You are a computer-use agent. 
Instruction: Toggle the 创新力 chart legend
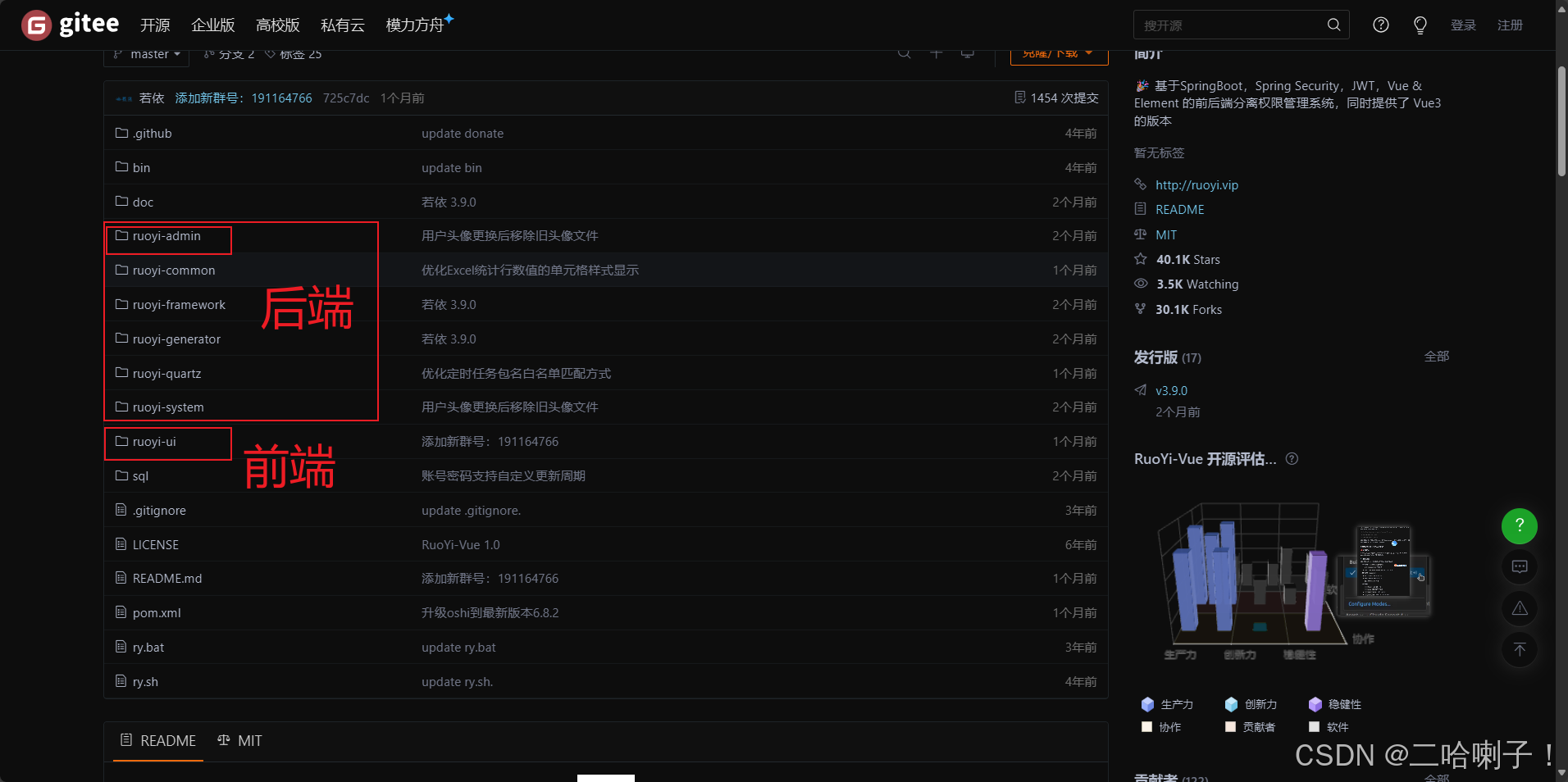[x=1251, y=704]
